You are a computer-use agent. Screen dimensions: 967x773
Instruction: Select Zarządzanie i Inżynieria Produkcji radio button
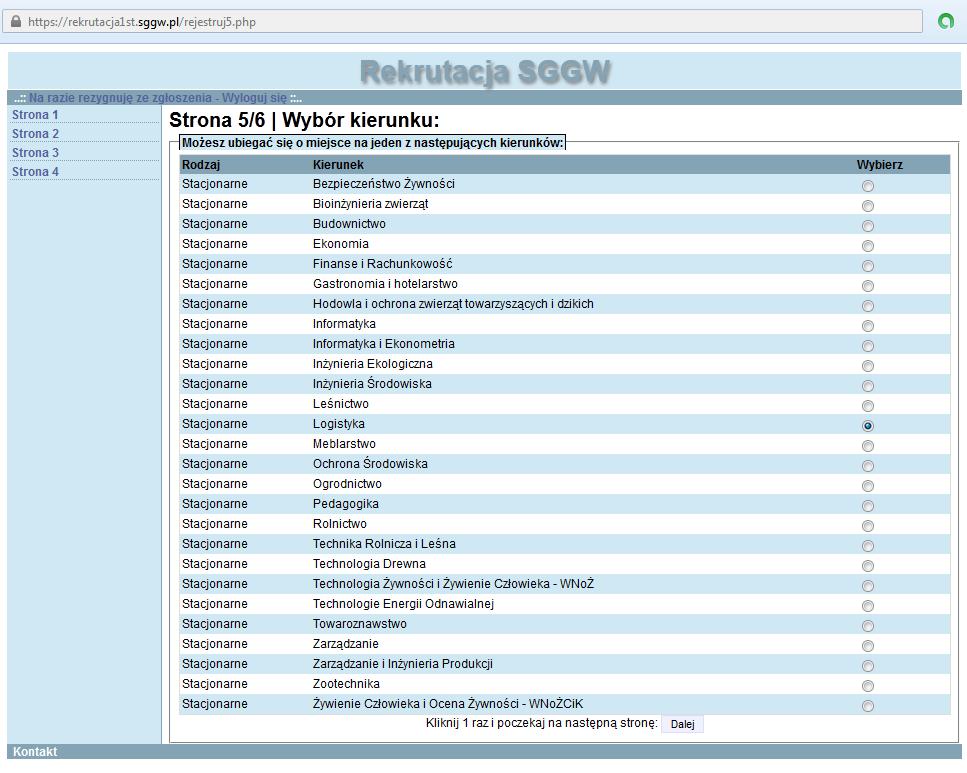868,666
